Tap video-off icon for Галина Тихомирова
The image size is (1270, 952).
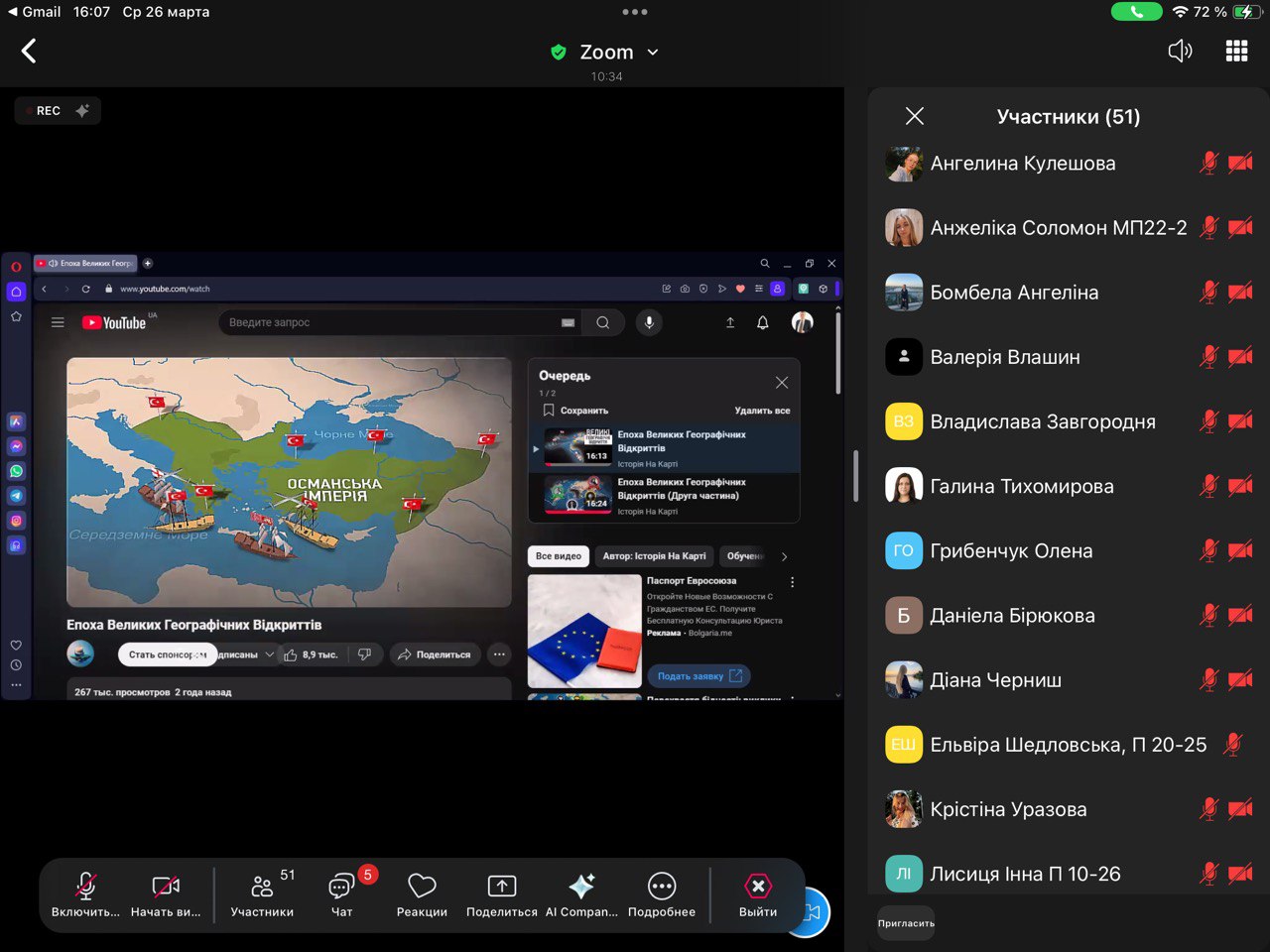click(x=1240, y=486)
